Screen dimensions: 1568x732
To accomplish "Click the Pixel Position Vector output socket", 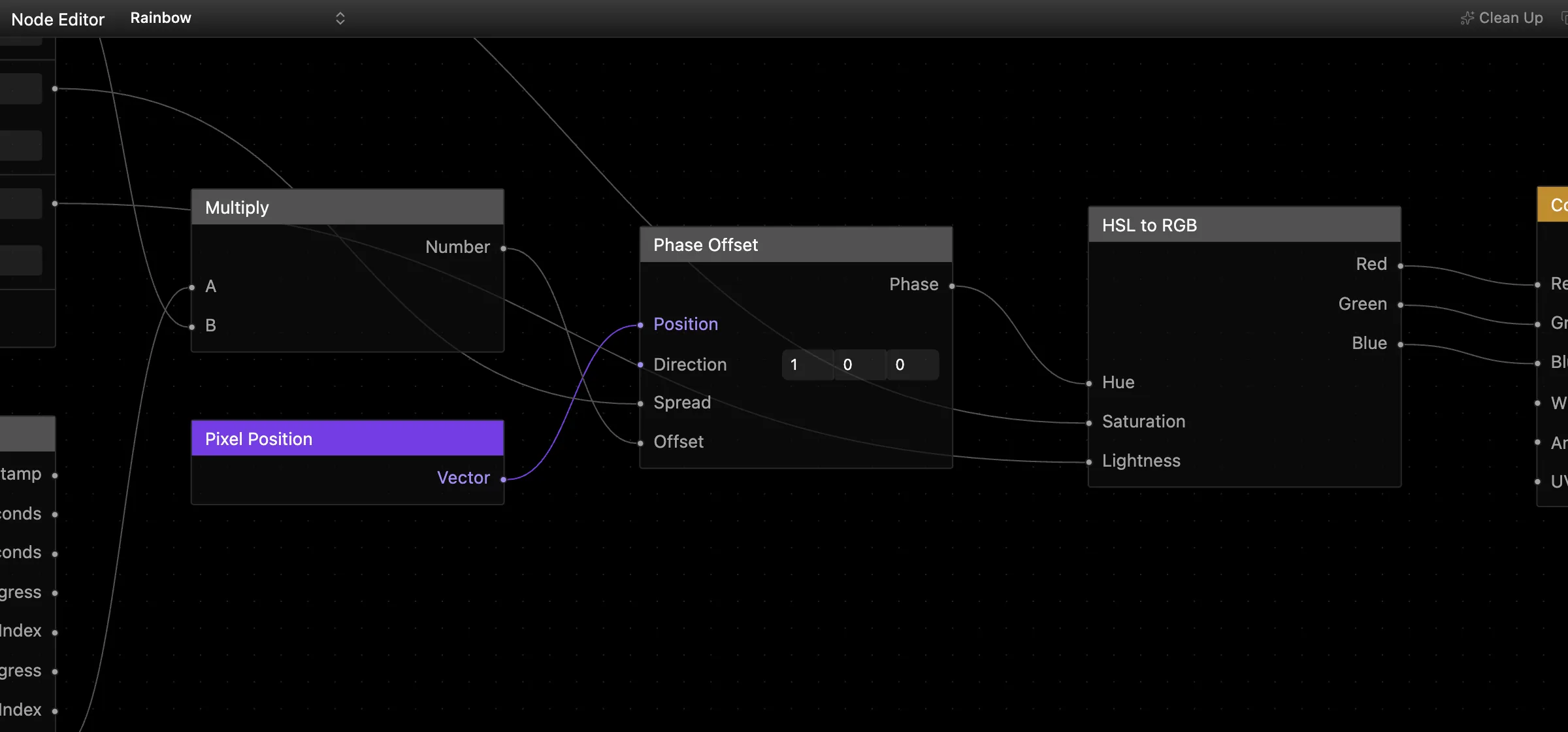I will point(503,479).
